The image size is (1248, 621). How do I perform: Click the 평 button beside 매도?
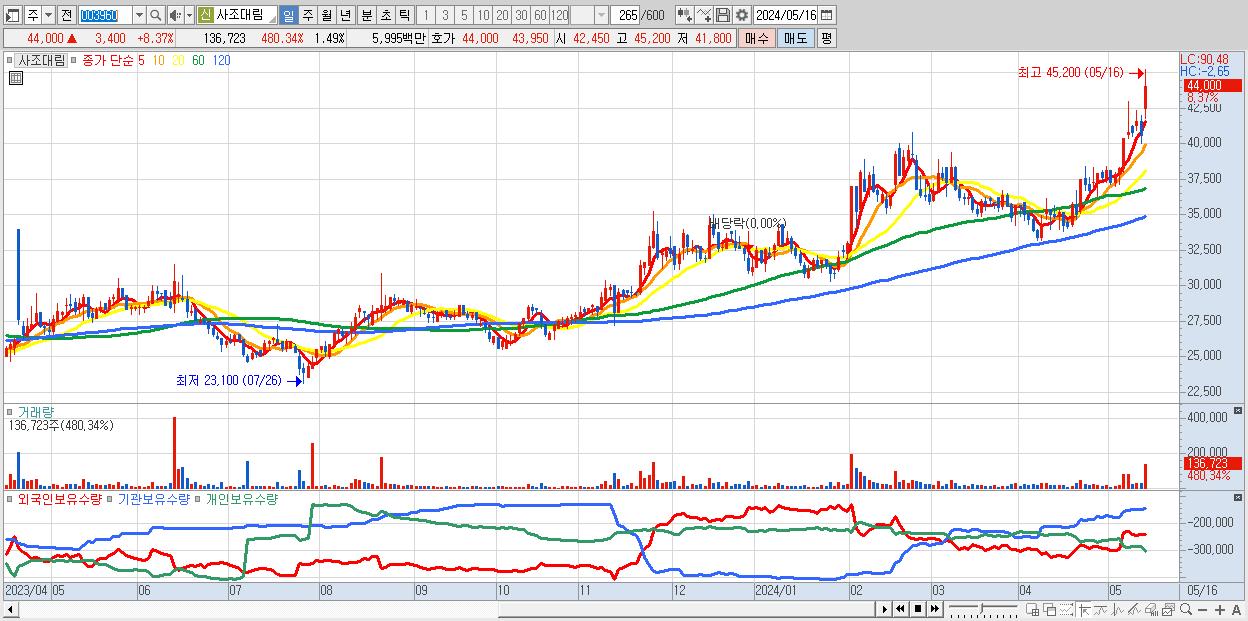[826, 38]
